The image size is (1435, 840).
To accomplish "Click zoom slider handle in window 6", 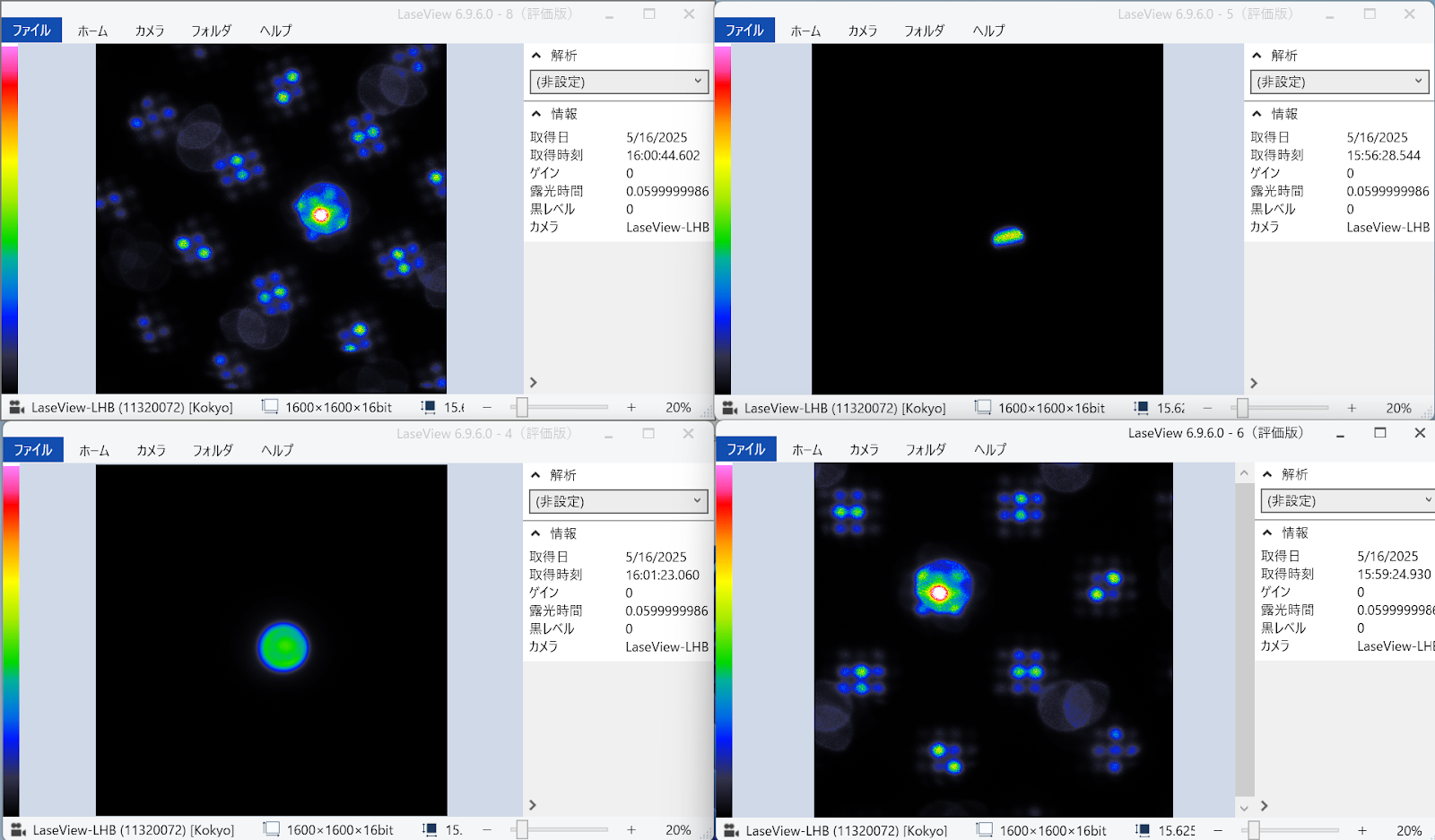I will 1253,830.
